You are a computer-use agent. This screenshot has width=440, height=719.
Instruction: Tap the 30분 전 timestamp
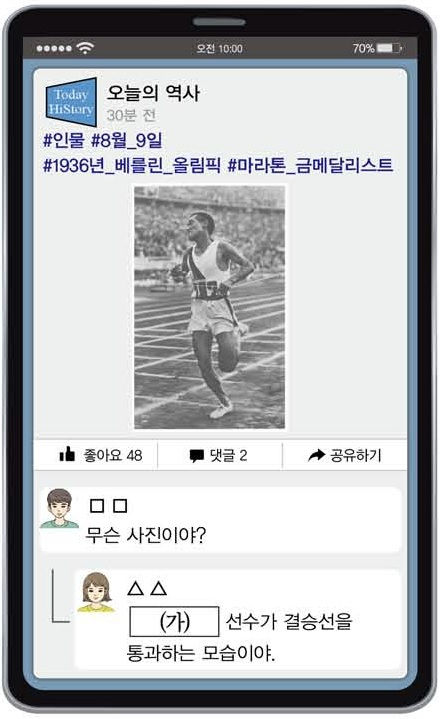pyautogui.click(x=131, y=115)
